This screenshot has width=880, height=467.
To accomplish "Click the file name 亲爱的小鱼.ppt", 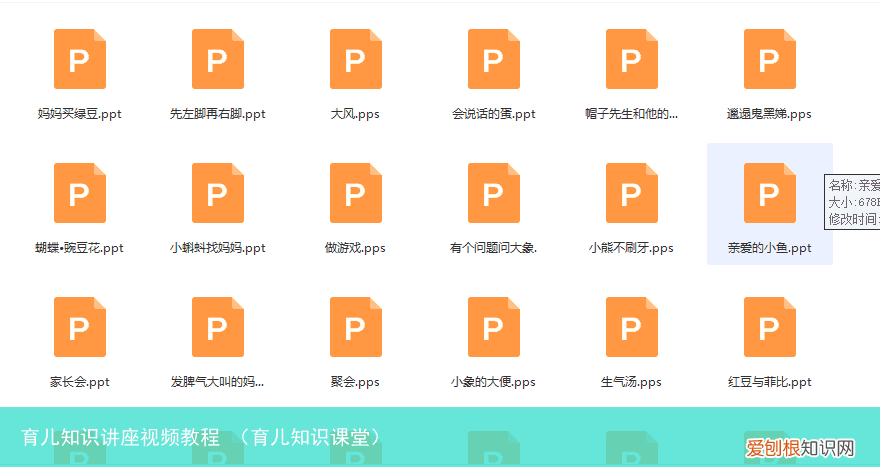I will [769, 248].
